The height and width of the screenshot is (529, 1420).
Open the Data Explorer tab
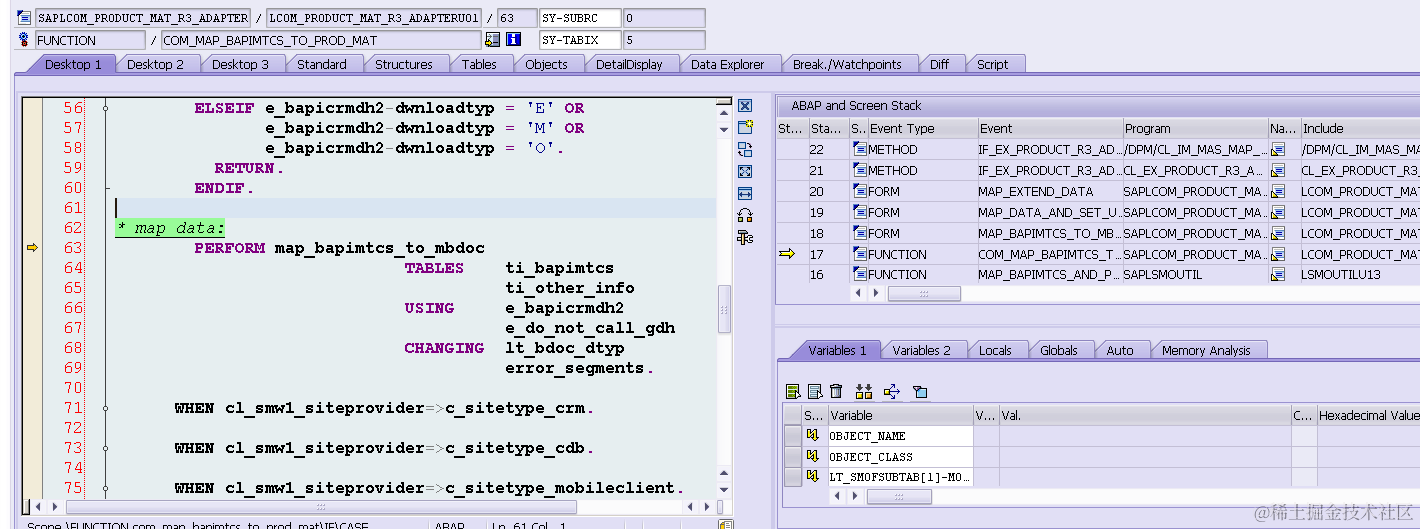pyautogui.click(x=727, y=64)
